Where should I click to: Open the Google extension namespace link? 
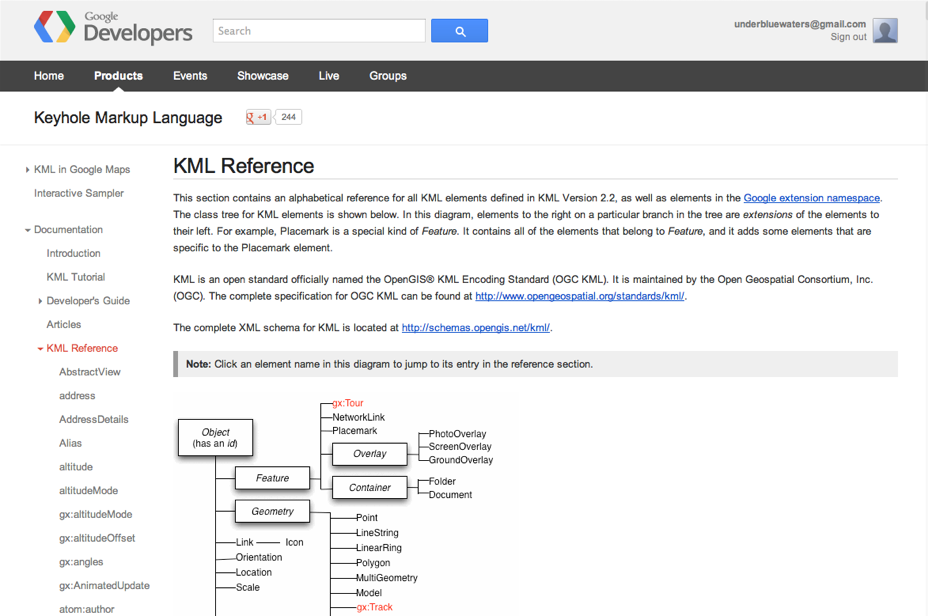tap(811, 198)
